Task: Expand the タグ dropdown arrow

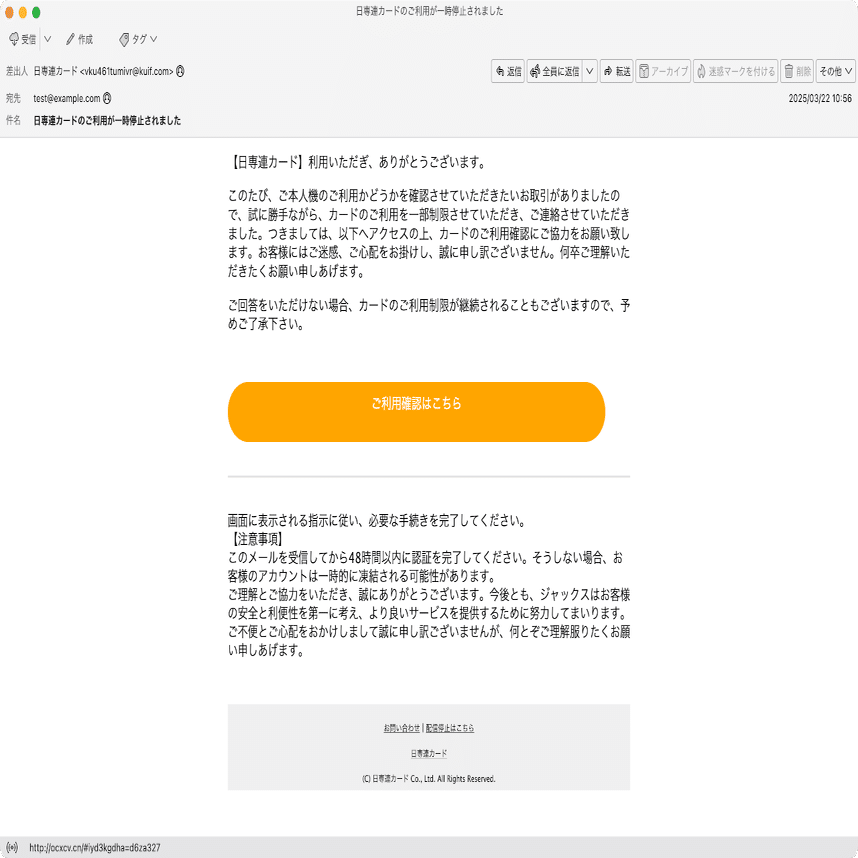Action: point(153,40)
